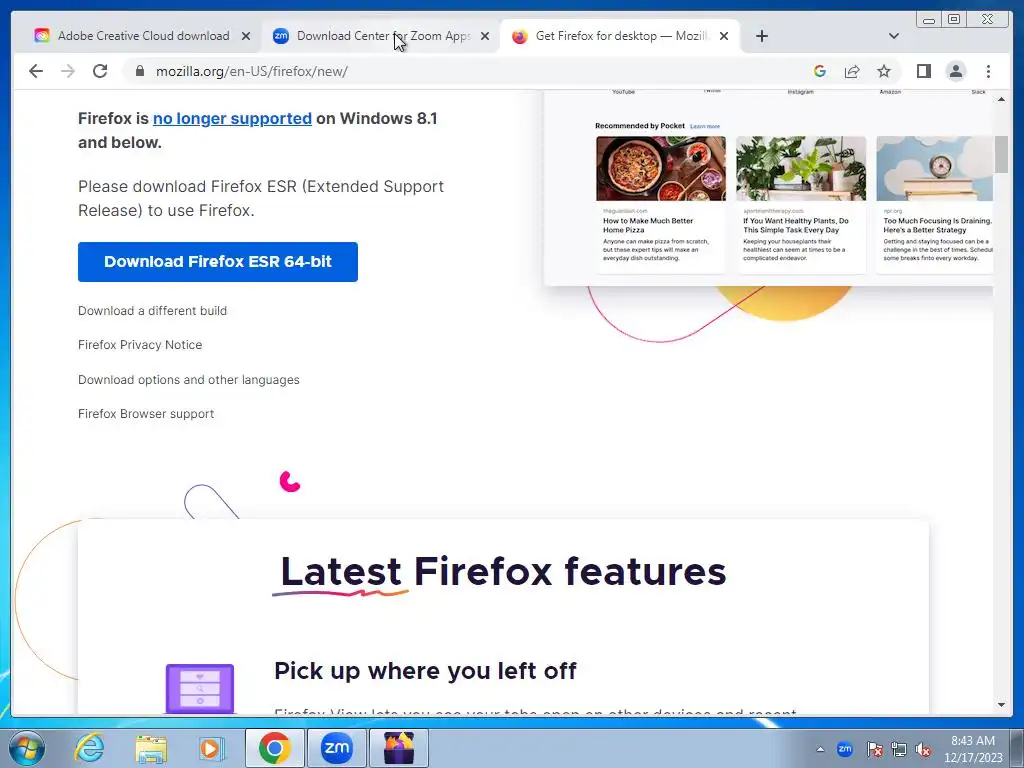Open Firefox Privacy Notice link
This screenshot has width=1024, height=768.
click(140, 345)
